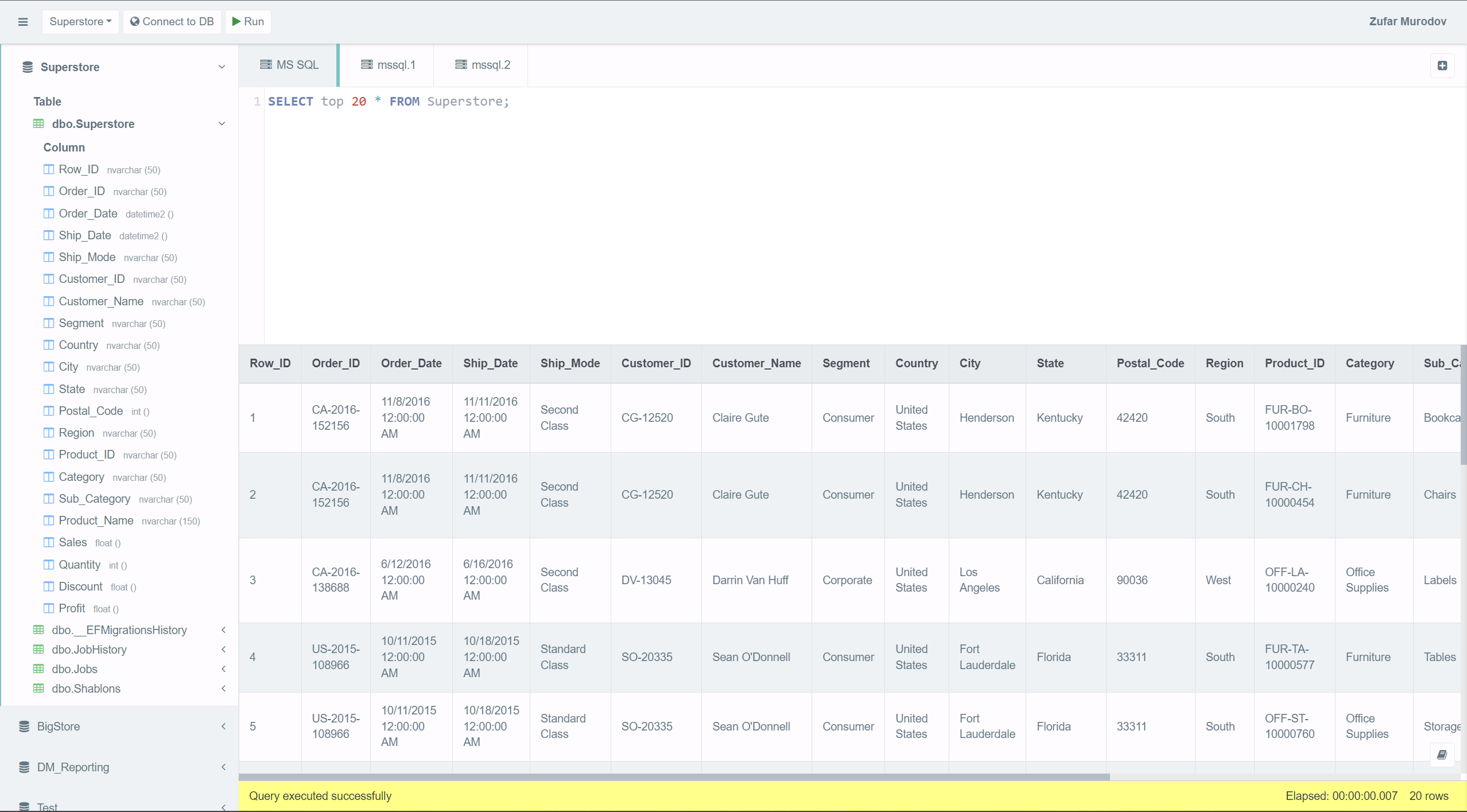The image size is (1467, 812).
Task: Open the Superstore database dropdown in toolbar
Action: point(80,22)
